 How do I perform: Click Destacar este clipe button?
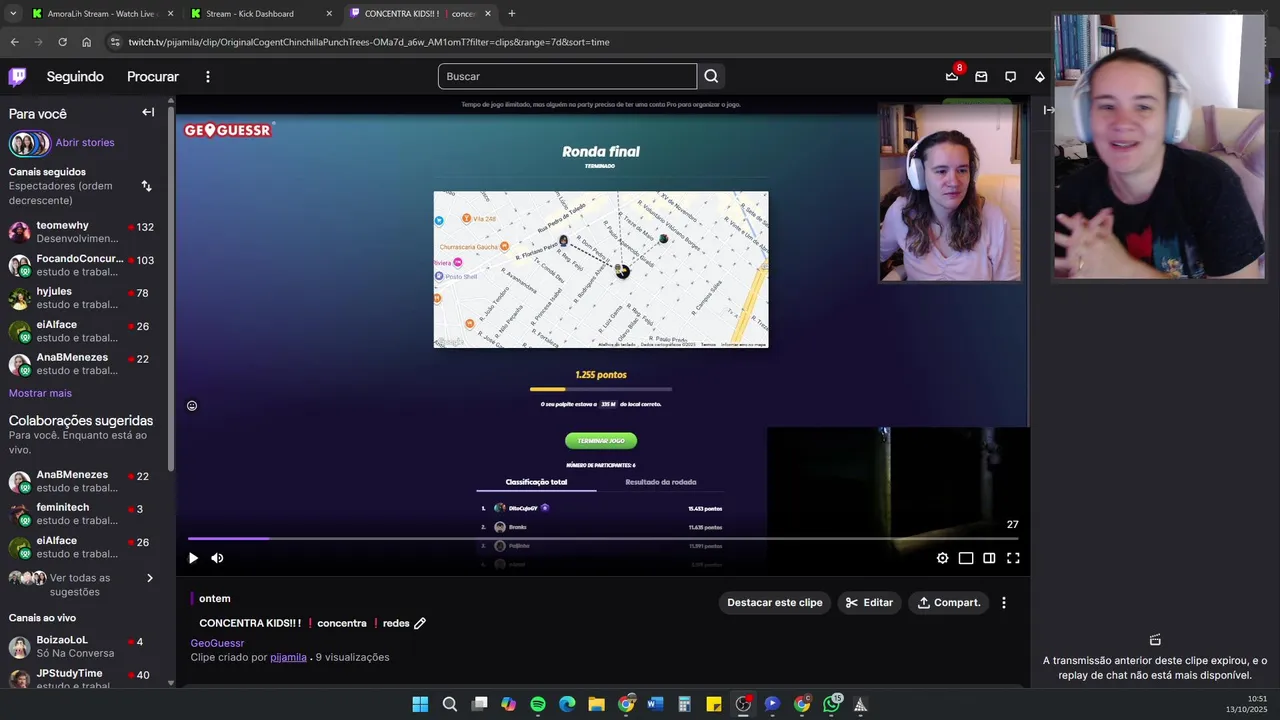[x=775, y=603]
